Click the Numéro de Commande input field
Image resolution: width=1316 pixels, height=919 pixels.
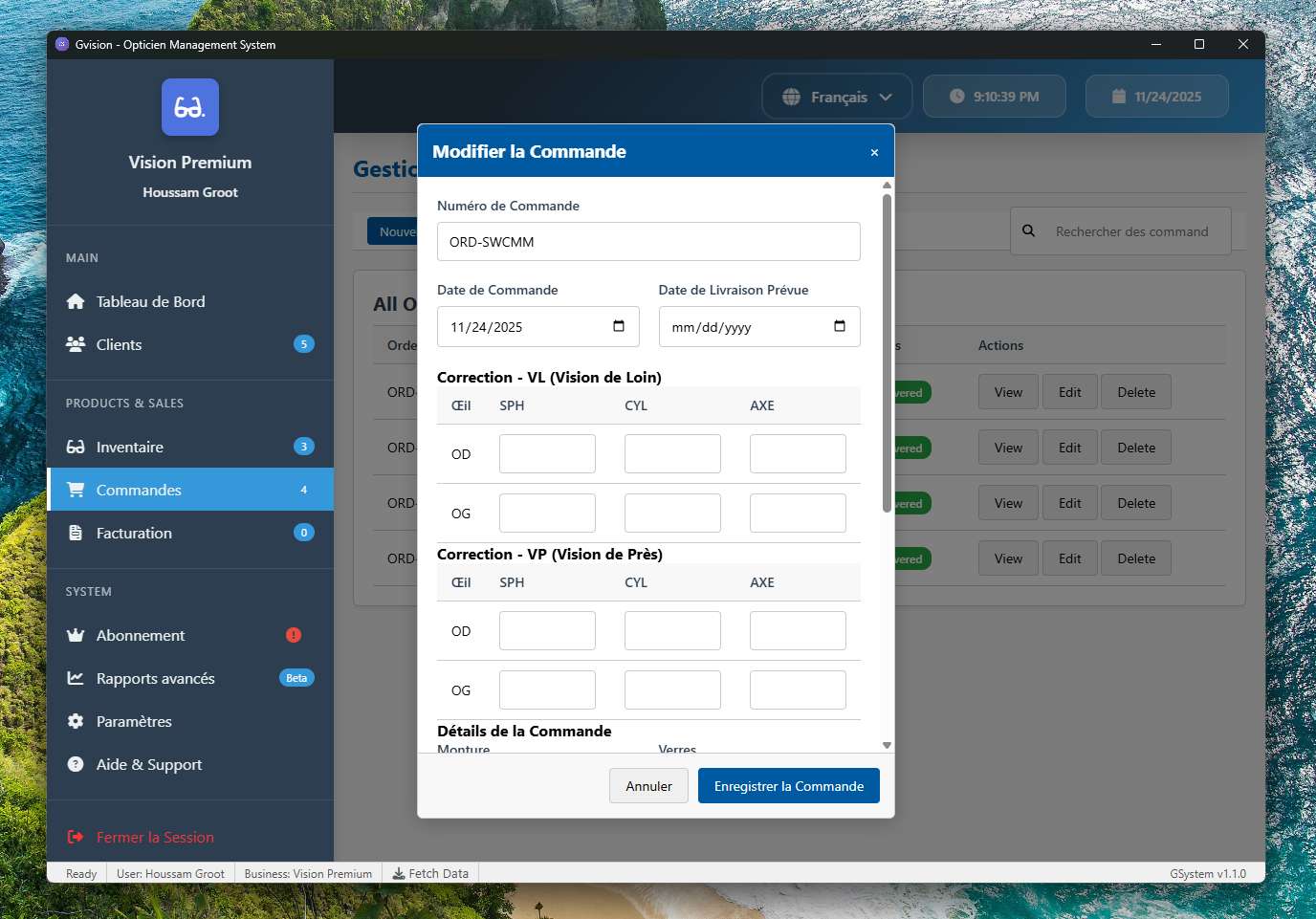pyautogui.click(x=648, y=241)
